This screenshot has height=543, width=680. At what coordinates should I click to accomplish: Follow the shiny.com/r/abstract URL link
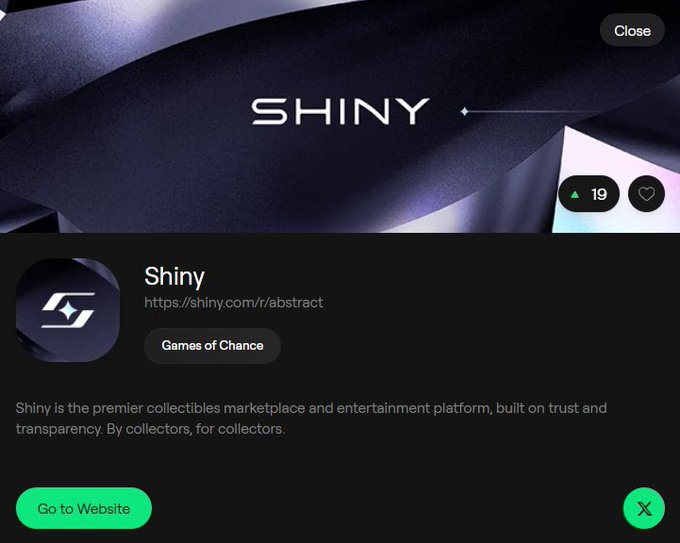click(234, 302)
